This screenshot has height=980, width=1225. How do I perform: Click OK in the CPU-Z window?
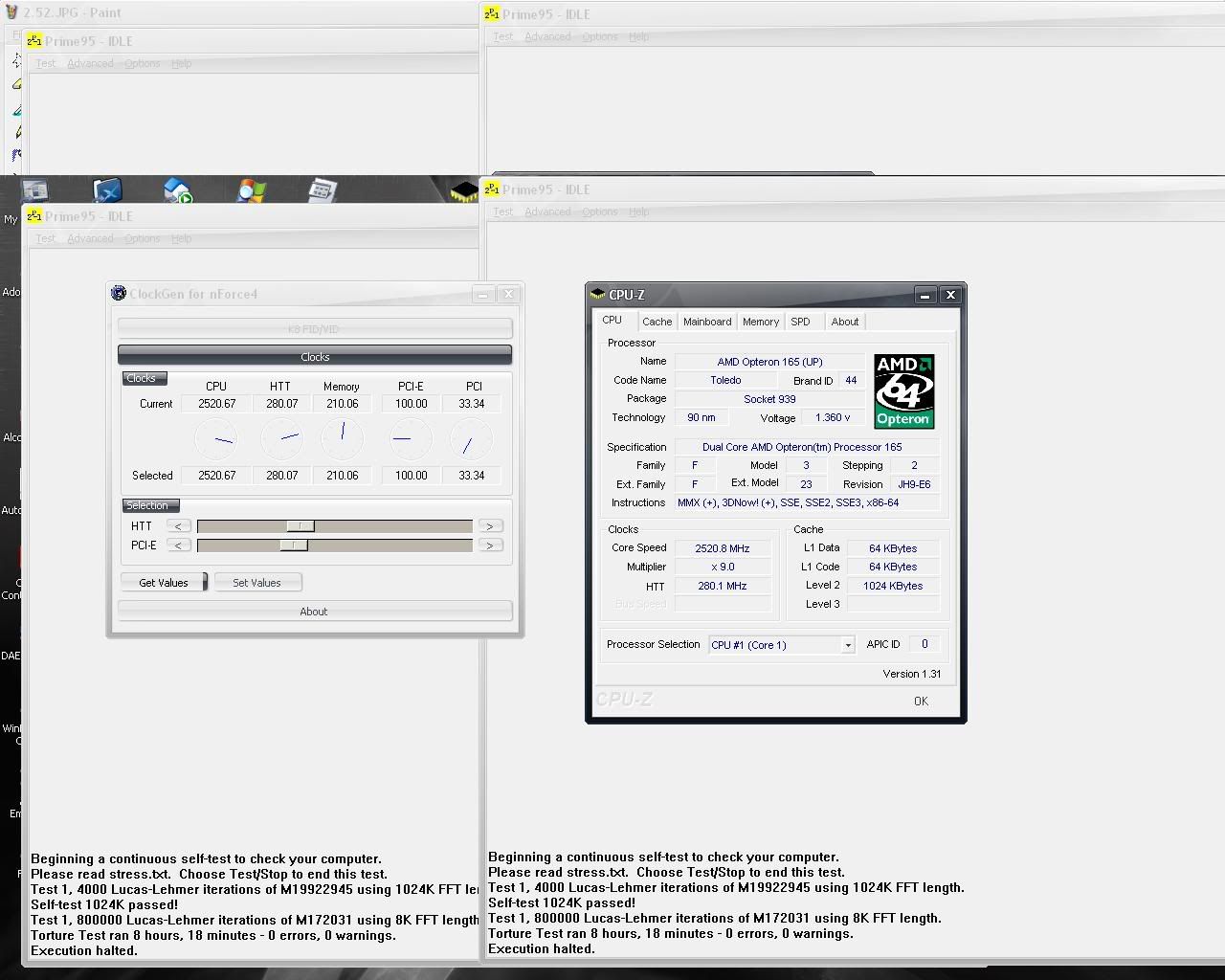(x=921, y=702)
